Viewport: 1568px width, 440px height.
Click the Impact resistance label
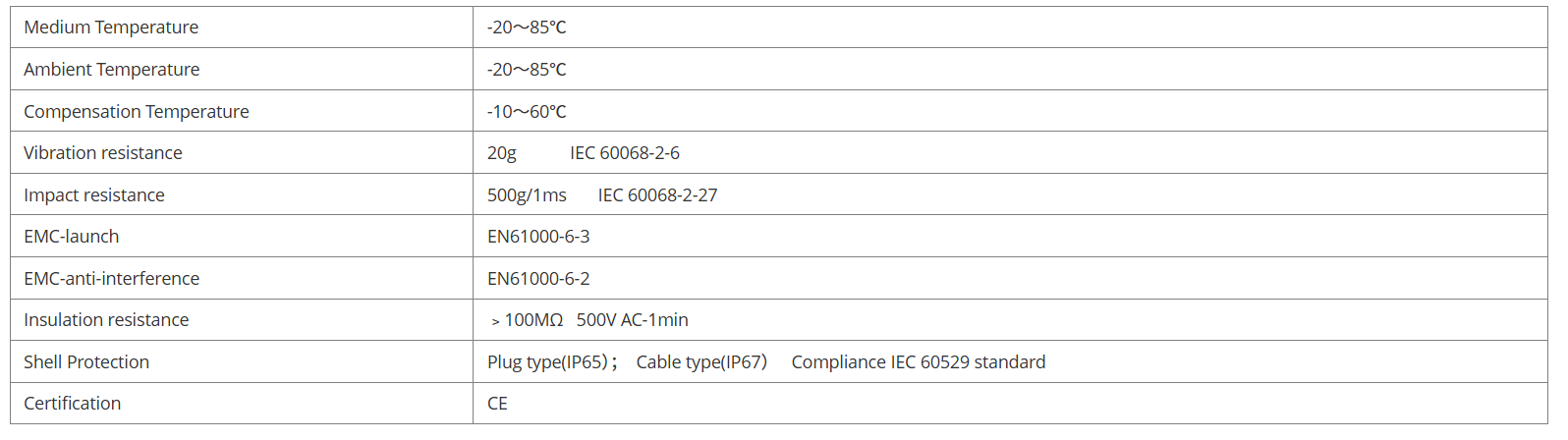pyautogui.click(x=94, y=195)
